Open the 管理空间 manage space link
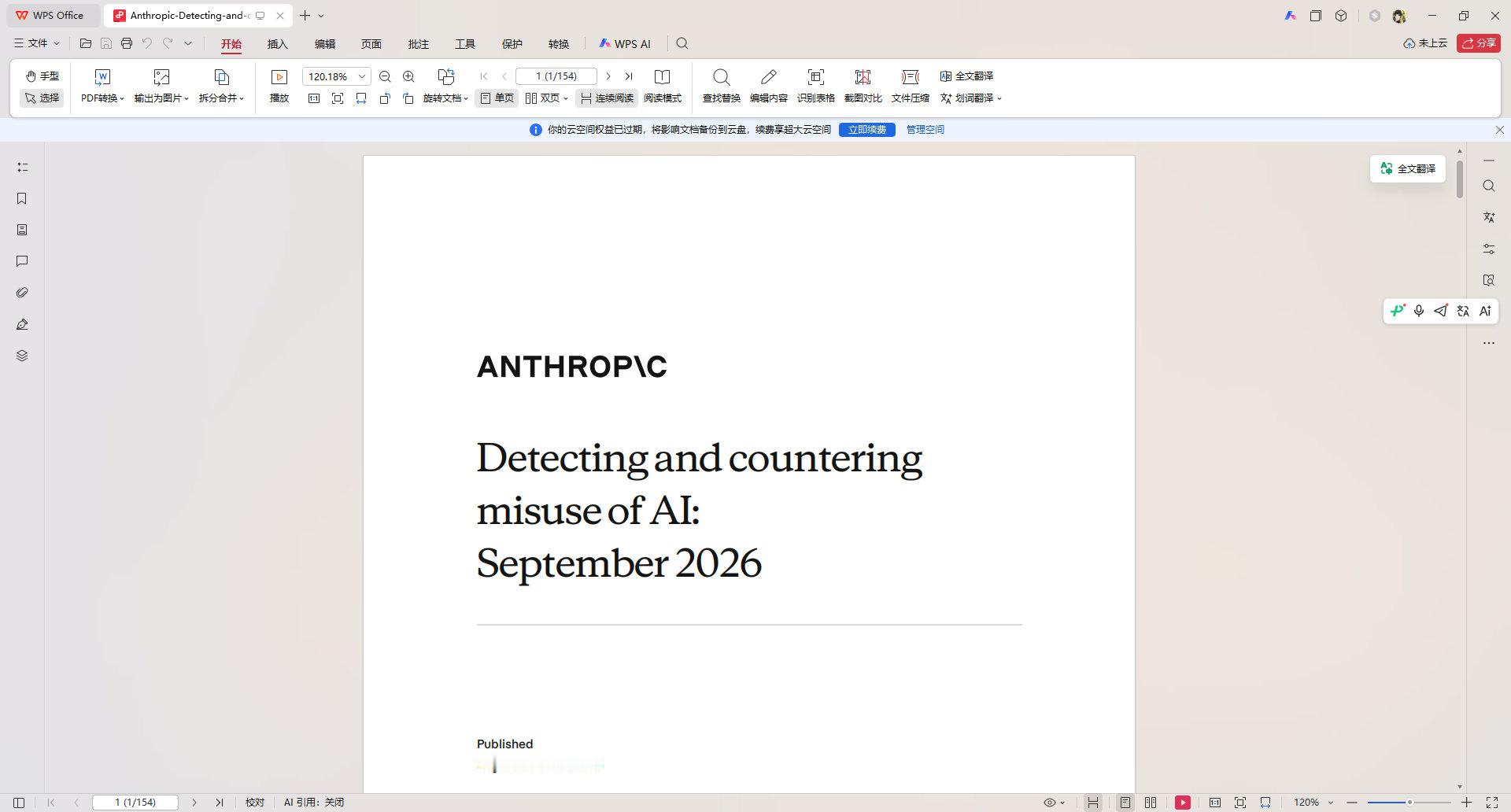The image size is (1511, 812). click(x=925, y=130)
